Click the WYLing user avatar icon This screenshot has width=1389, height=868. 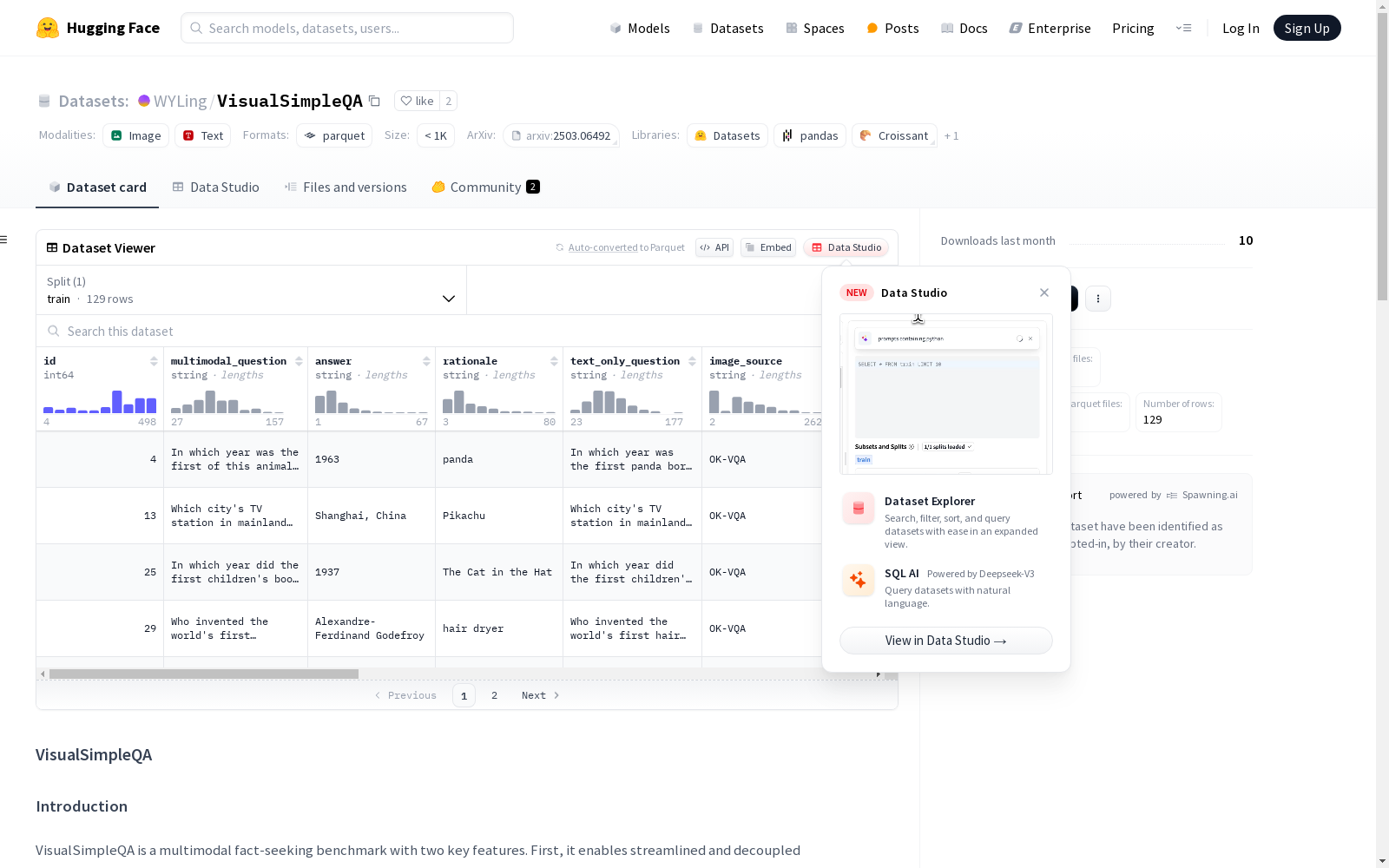(x=144, y=101)
